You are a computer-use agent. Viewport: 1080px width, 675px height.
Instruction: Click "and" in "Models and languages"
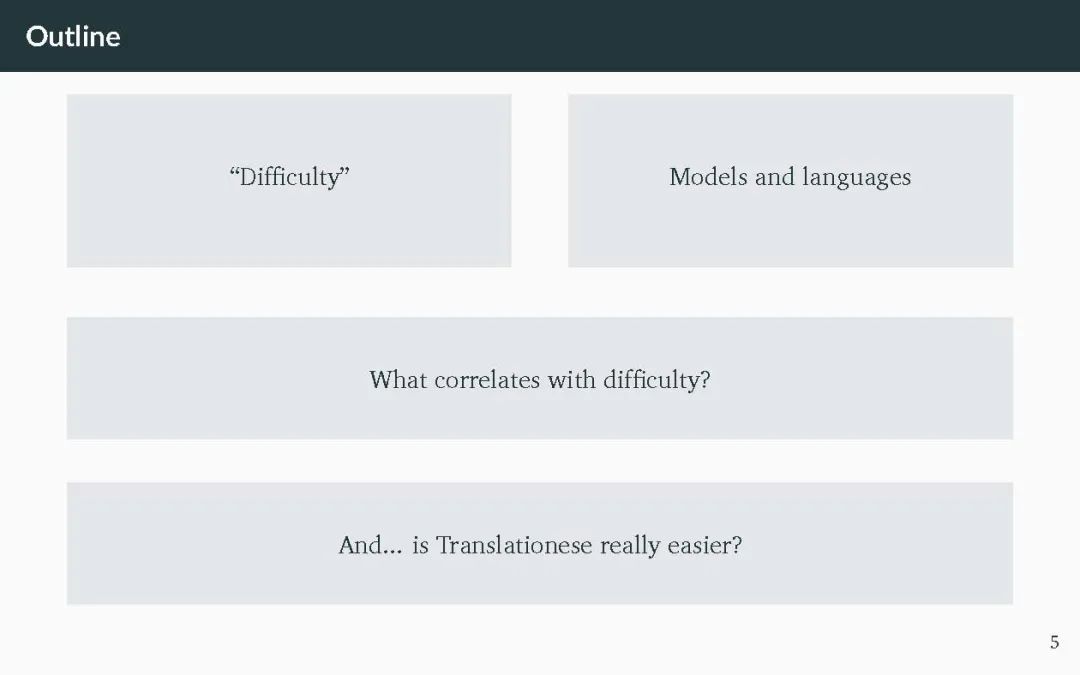(774, 177)
